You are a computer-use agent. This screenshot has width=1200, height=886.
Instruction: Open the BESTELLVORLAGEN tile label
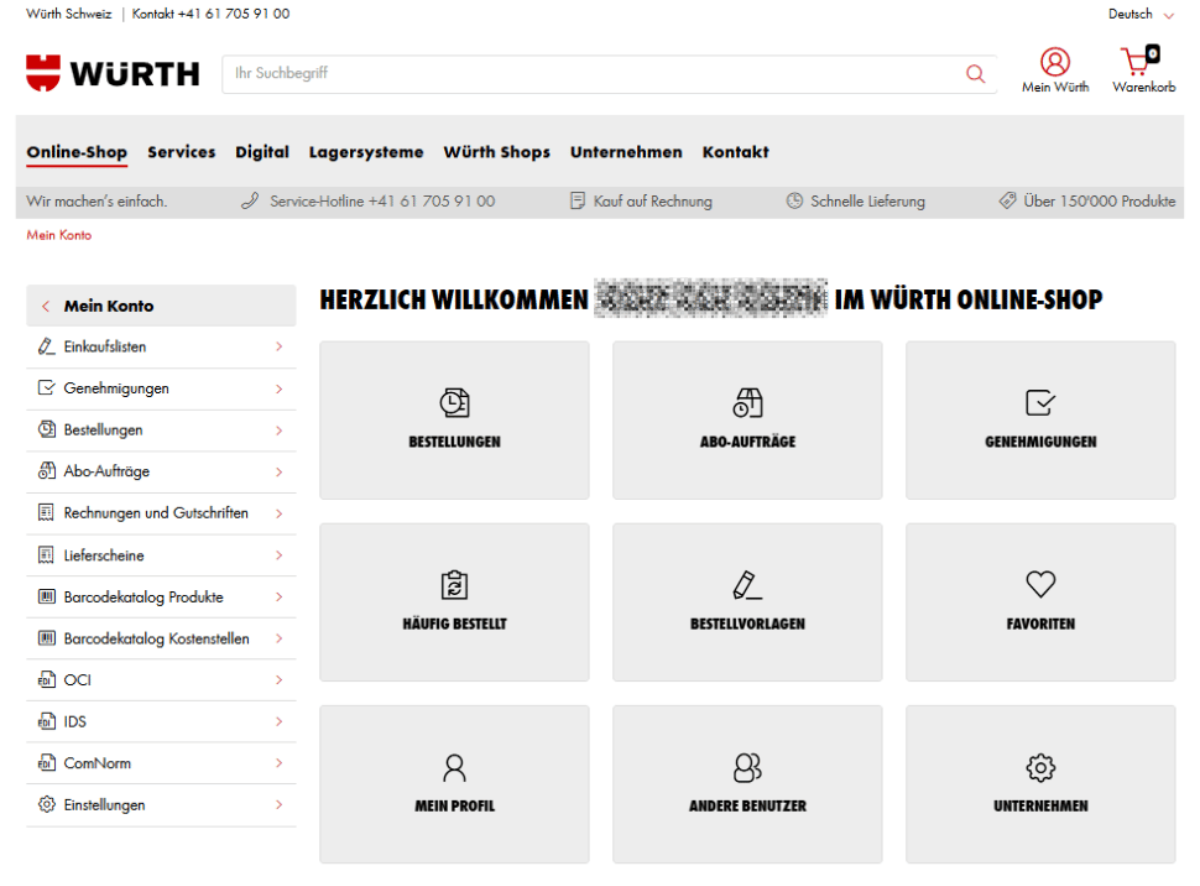point(748,623)
